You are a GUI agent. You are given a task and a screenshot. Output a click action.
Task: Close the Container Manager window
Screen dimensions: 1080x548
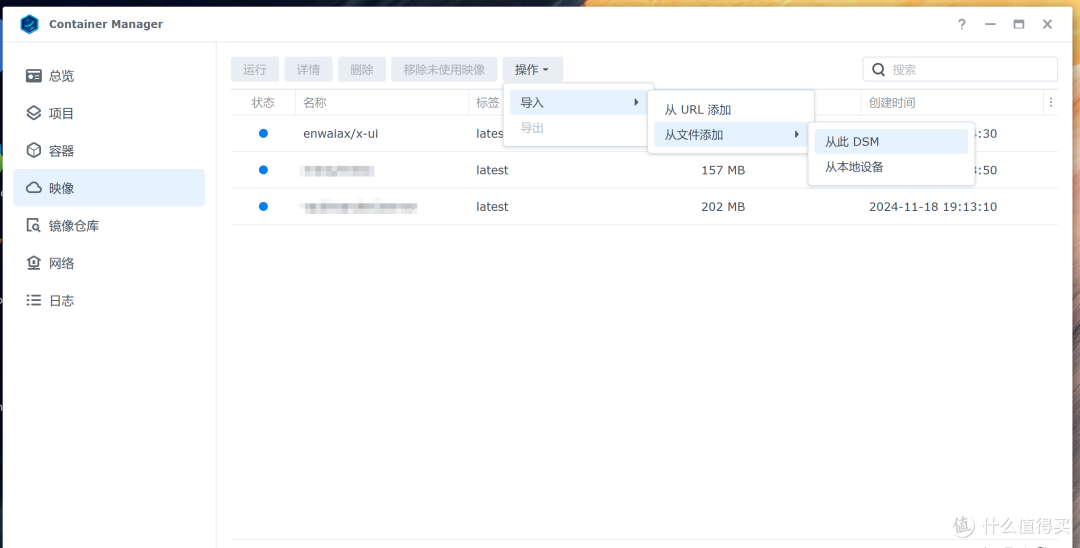pos(1047,24)
